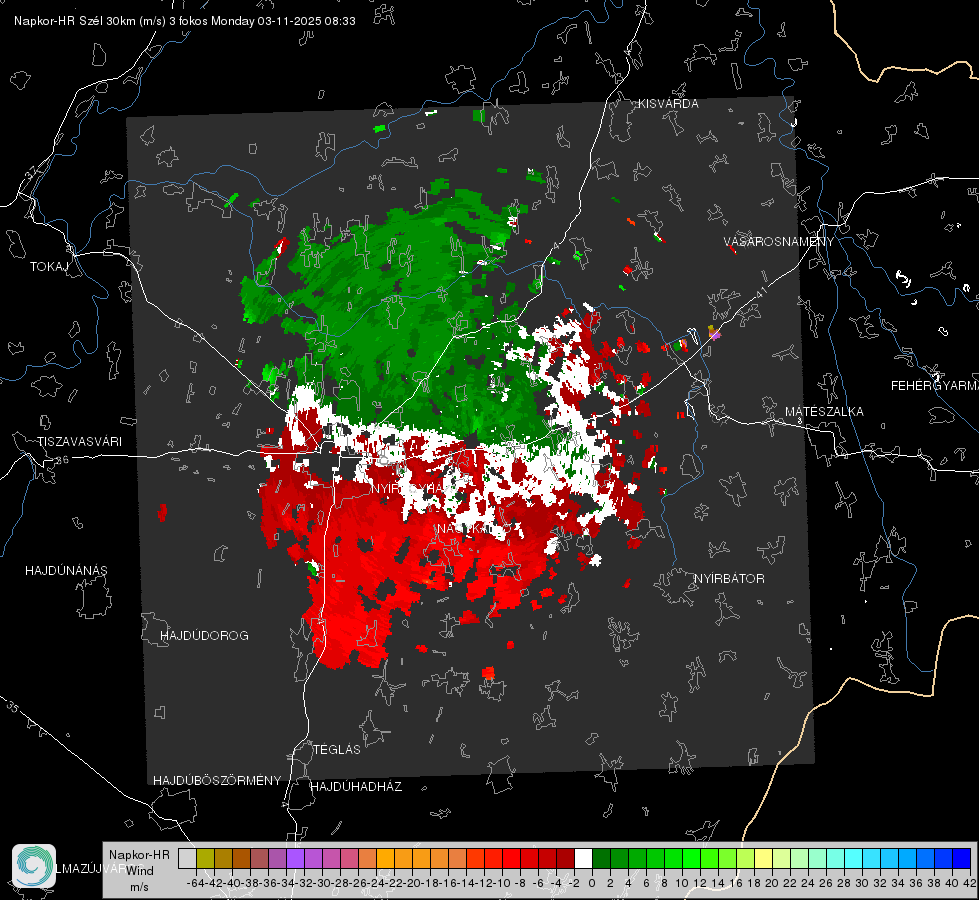Click the NYÍREGYHÁZA city label
979x900 pixels.
coord(415,488)
